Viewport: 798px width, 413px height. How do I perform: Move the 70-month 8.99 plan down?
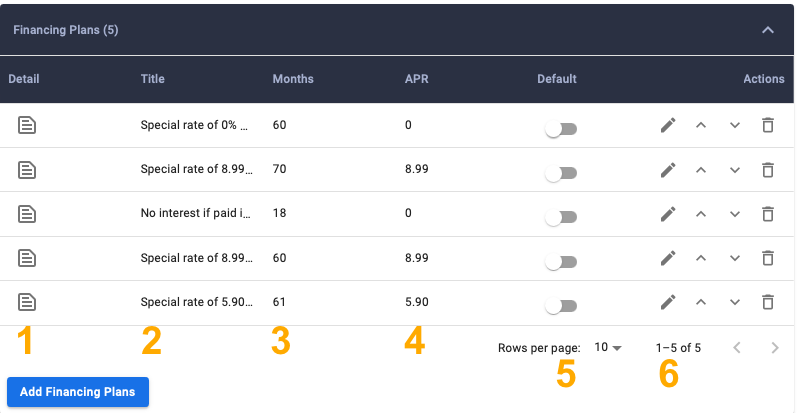734,169
